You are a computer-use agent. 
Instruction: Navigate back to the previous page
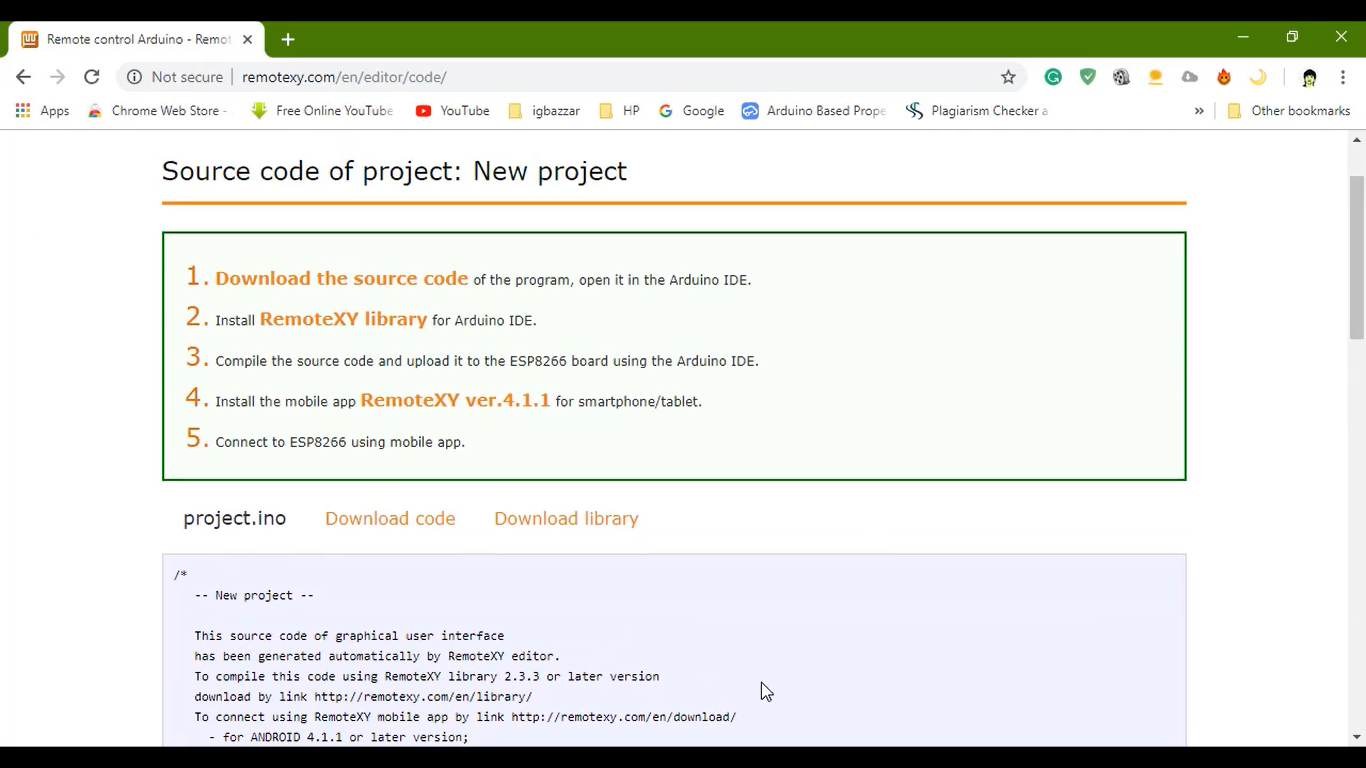click(24, 77)
